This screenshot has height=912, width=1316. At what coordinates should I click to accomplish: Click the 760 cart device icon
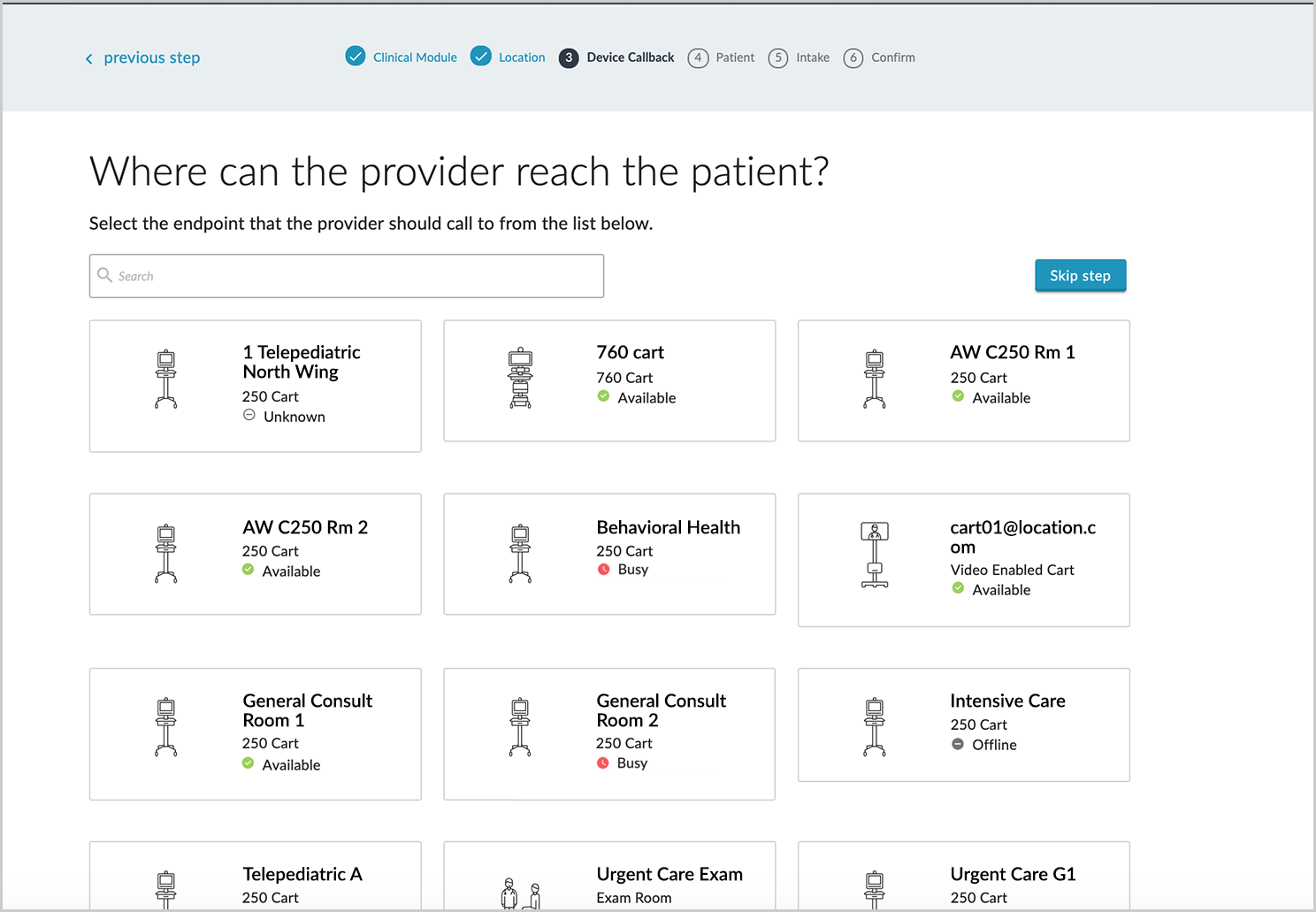[x=520, y=379]
